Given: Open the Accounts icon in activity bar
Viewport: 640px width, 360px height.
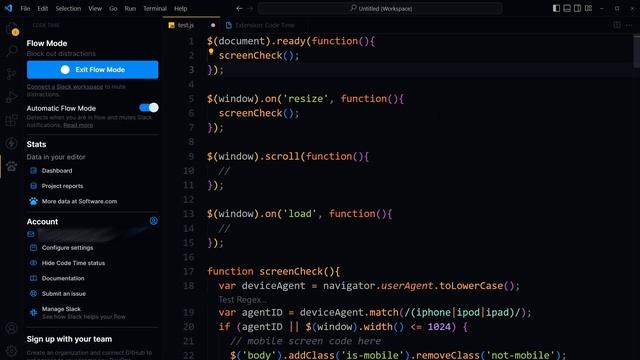Looking at the screenshot, I should [x=12, y=328].
